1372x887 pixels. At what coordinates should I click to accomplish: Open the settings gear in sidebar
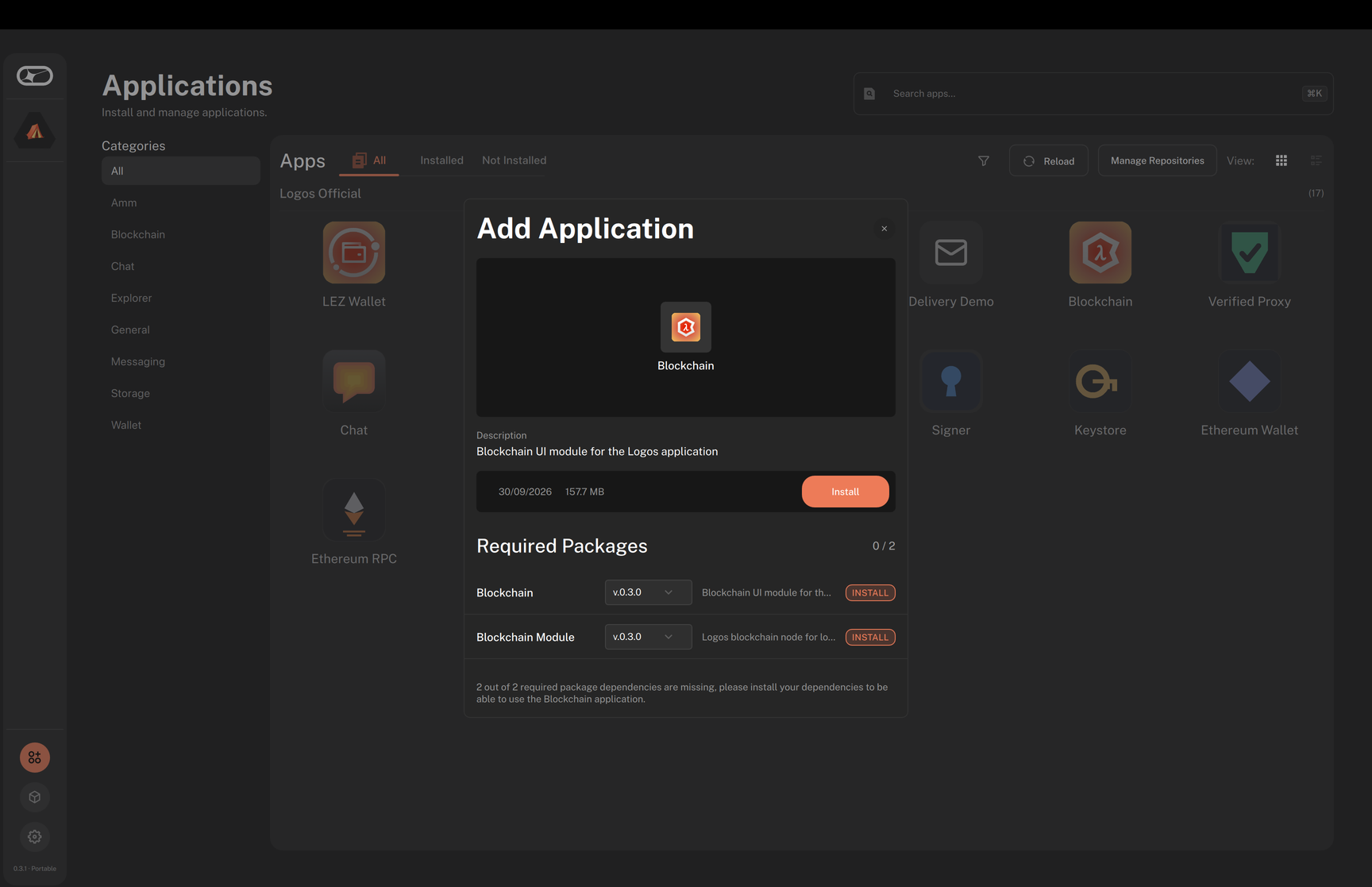35,837
